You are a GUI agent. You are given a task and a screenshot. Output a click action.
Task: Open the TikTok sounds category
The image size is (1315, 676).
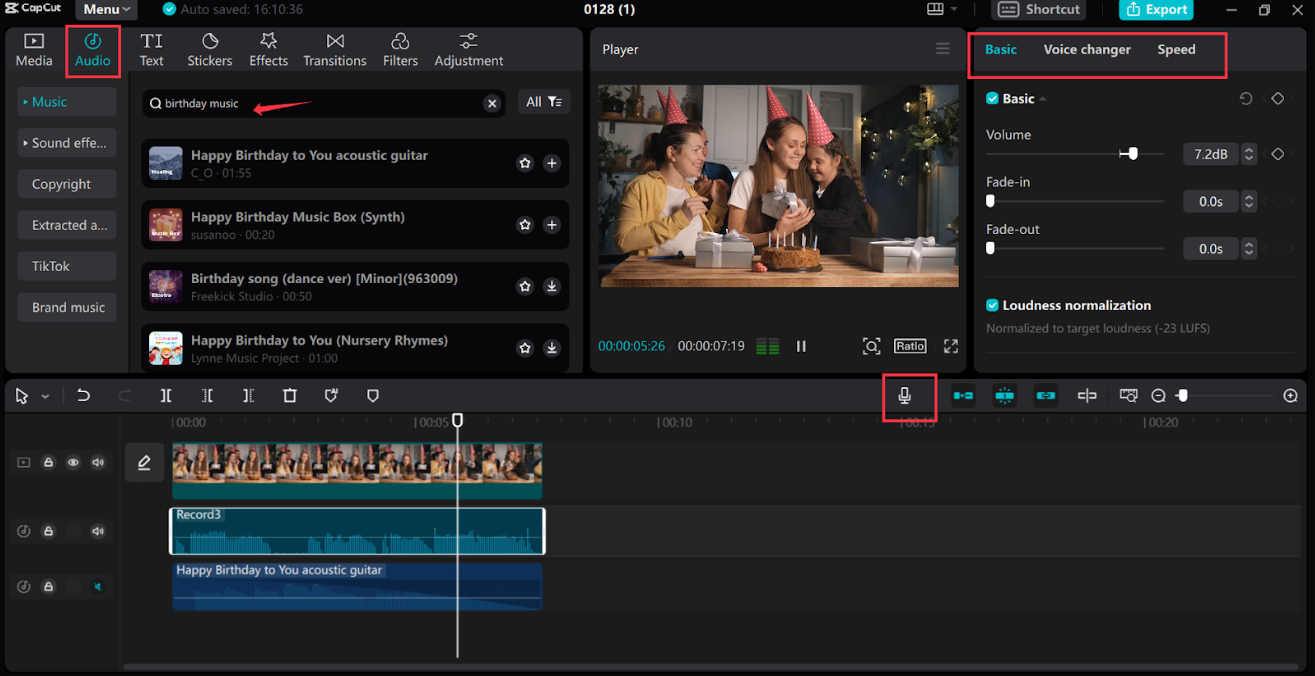coord(67,266)
